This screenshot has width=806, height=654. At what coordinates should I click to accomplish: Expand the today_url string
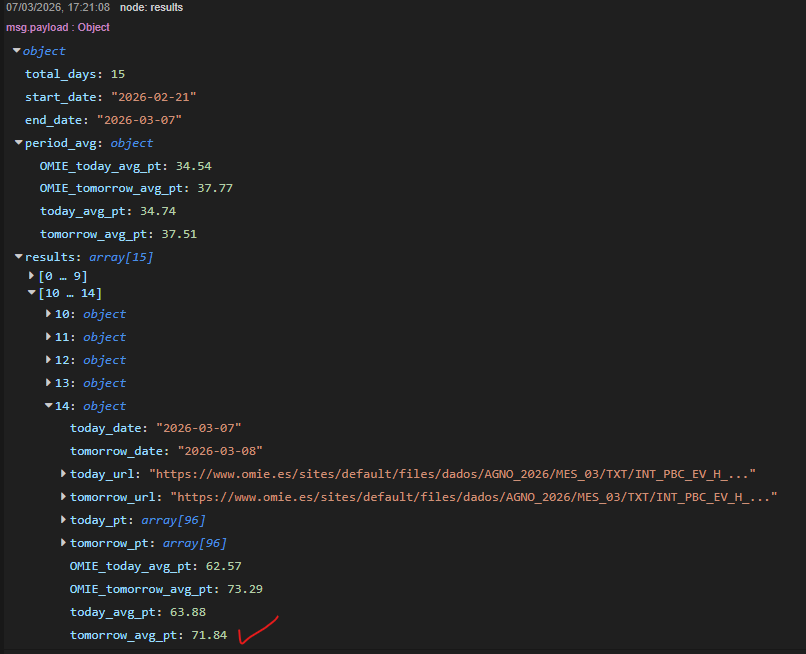click(63, 474)
